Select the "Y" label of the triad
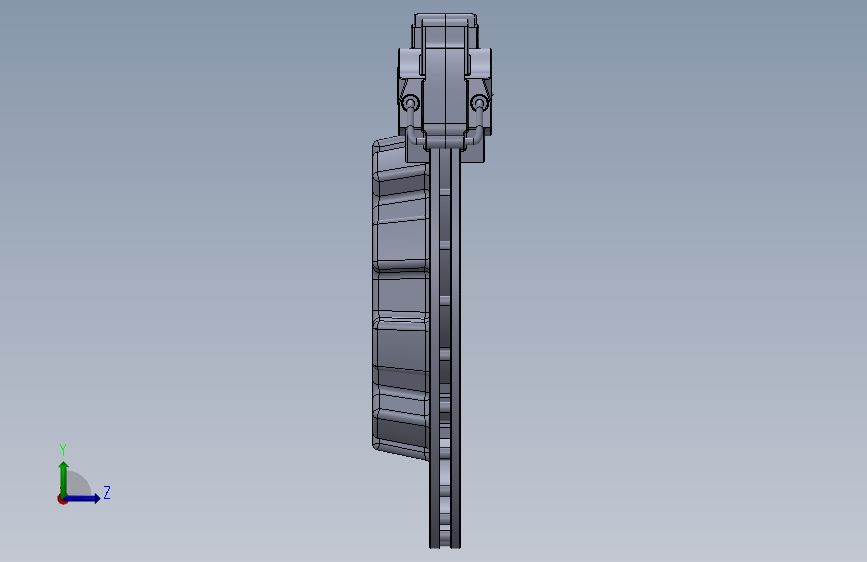Viewport: 867px width, 562px height. tap(63, 449)
